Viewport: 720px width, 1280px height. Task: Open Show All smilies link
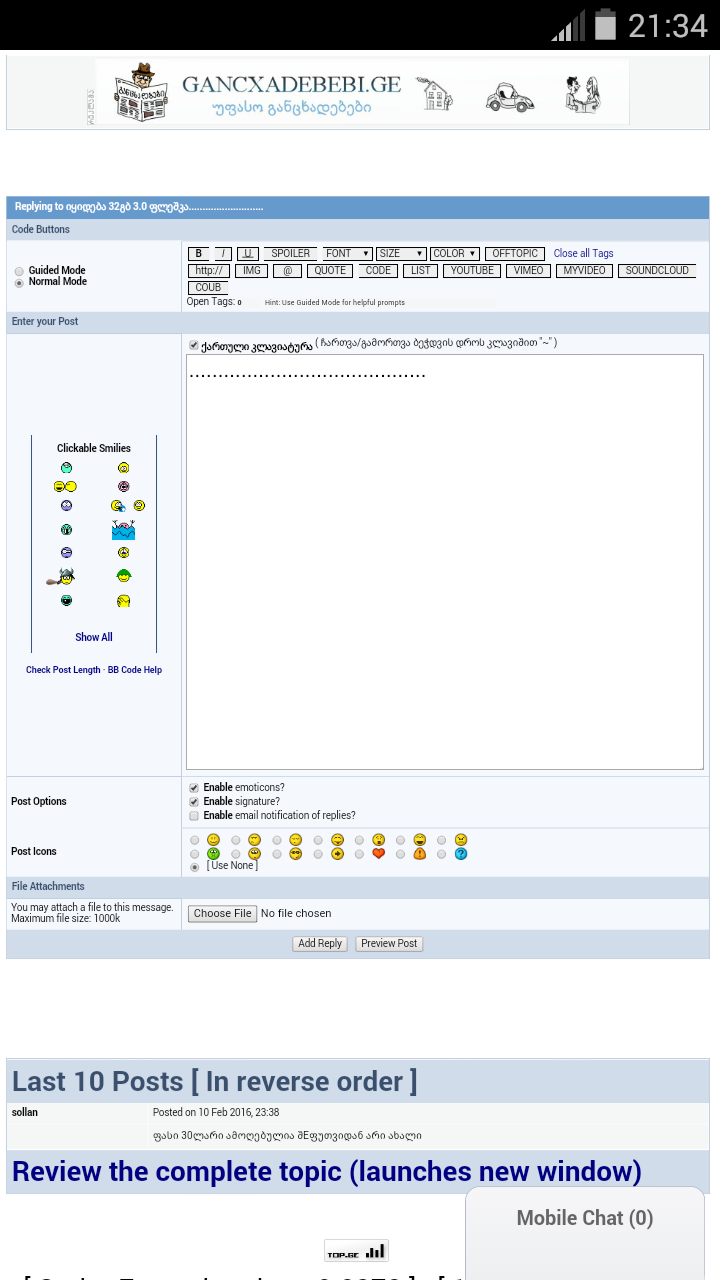[94, 637]
